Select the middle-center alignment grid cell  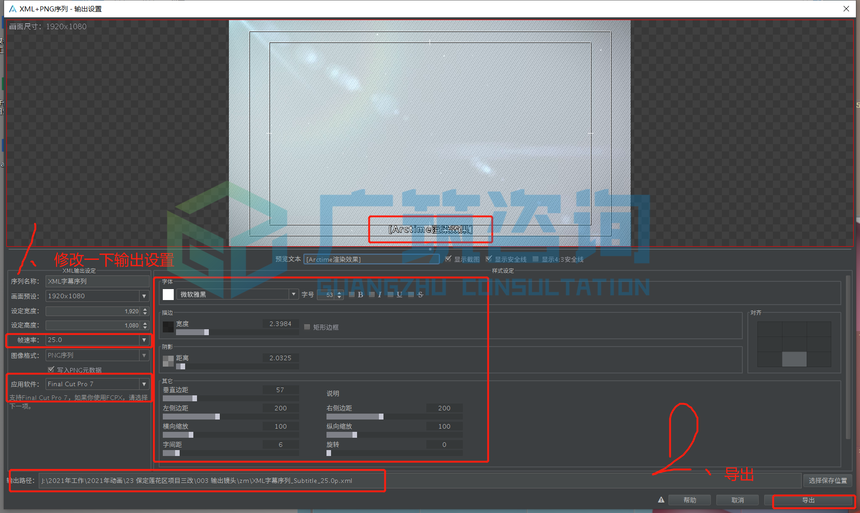pyautogui.click(x=794, y=345)
